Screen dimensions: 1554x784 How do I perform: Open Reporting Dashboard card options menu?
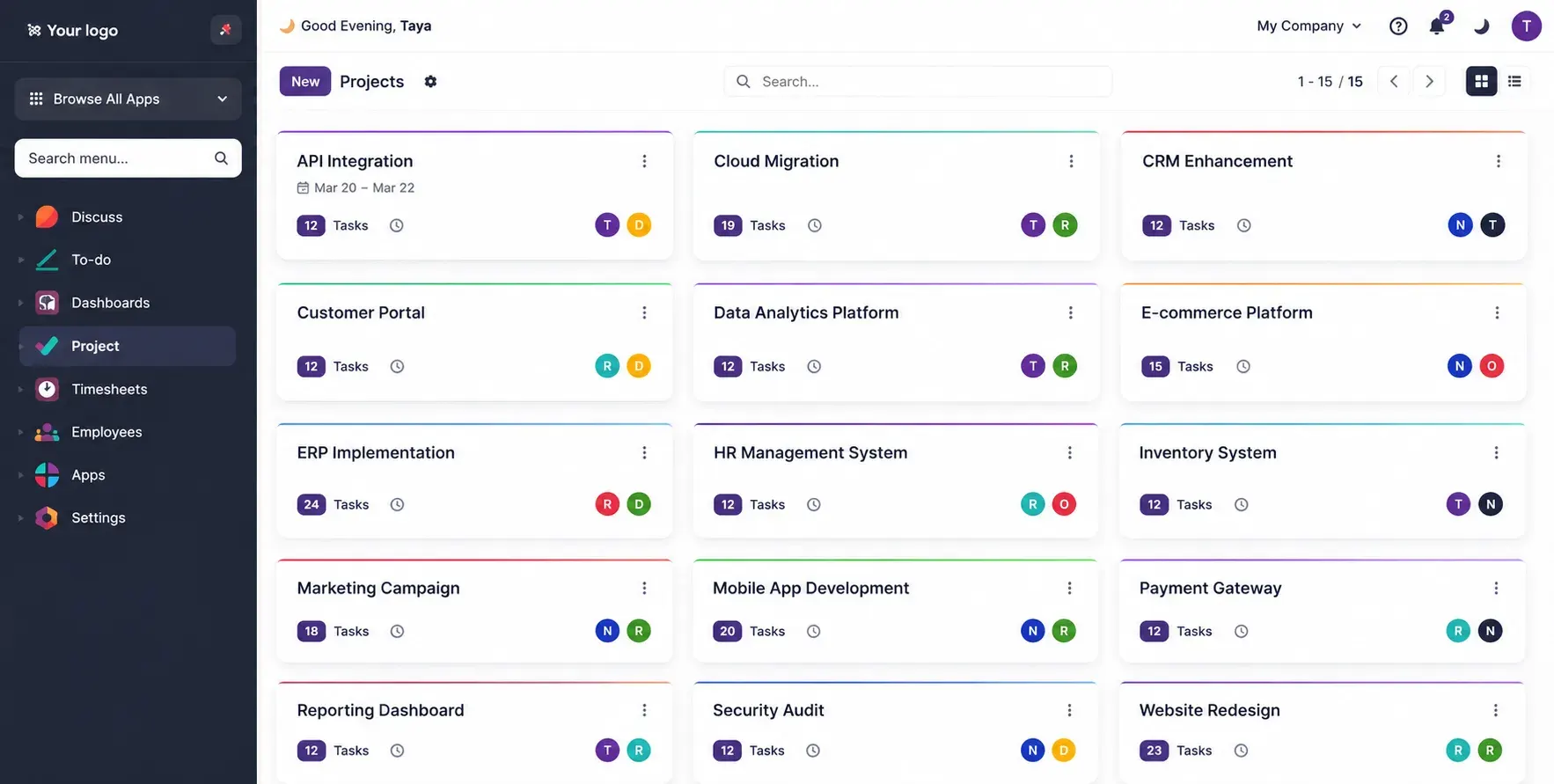click(x=644, y=710)
